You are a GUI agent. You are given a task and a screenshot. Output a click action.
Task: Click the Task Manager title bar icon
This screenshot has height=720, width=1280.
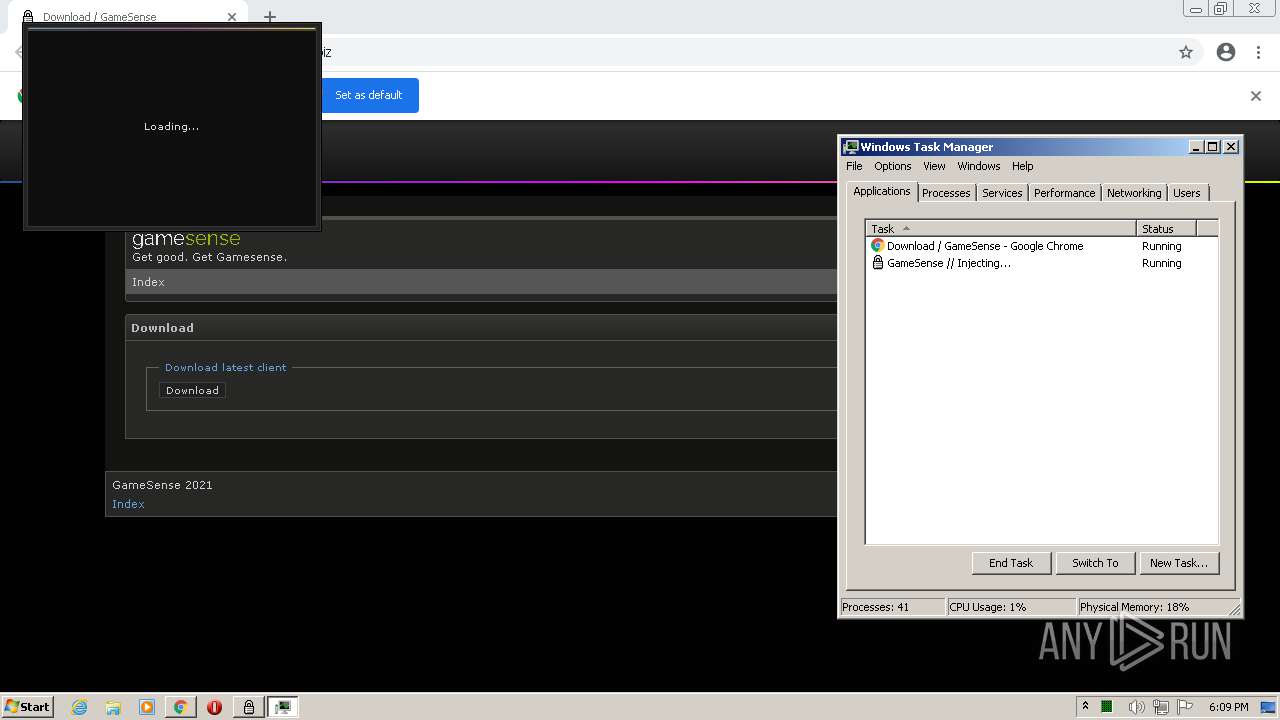[850, 146]
